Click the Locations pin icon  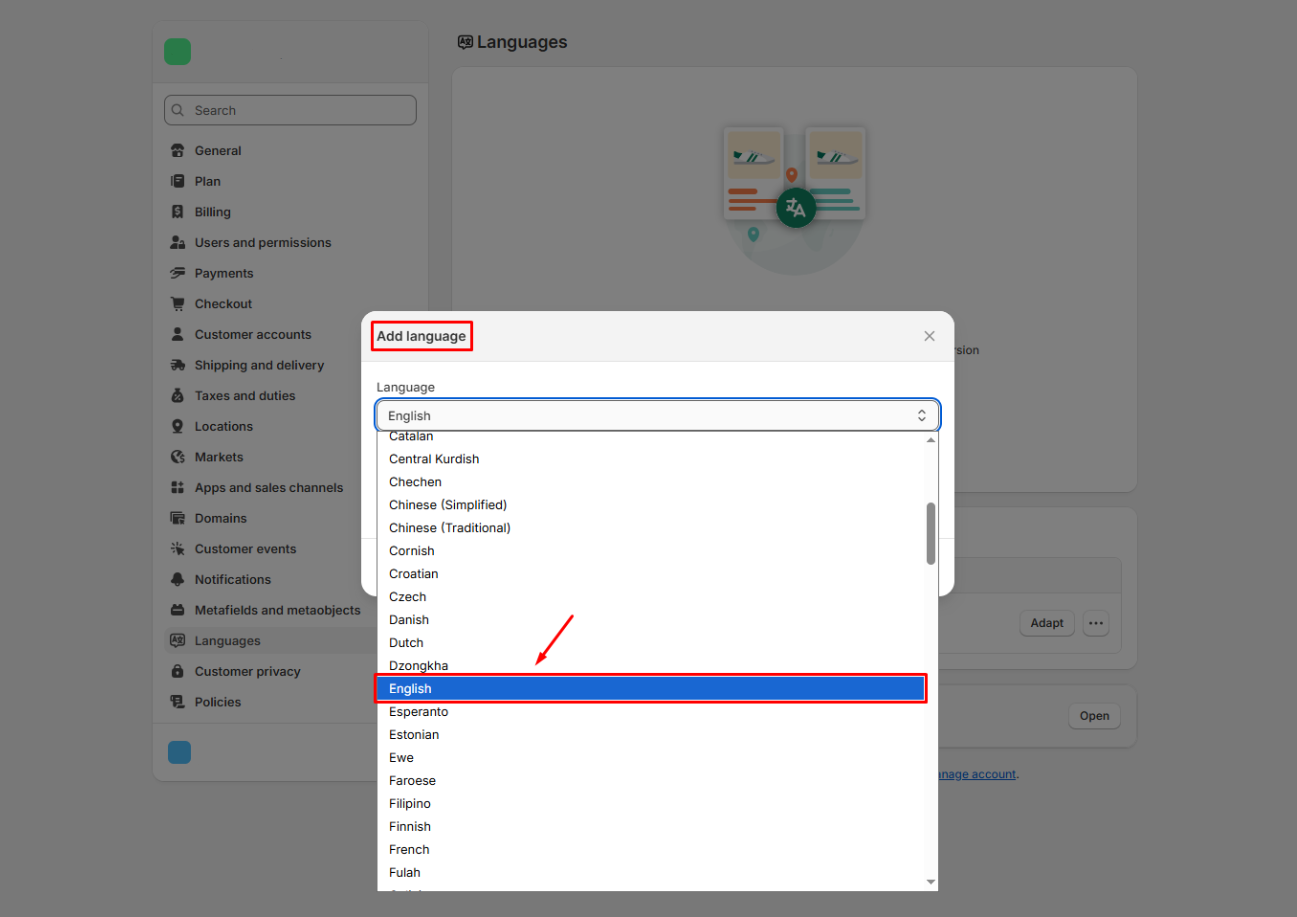click(178, 426)
